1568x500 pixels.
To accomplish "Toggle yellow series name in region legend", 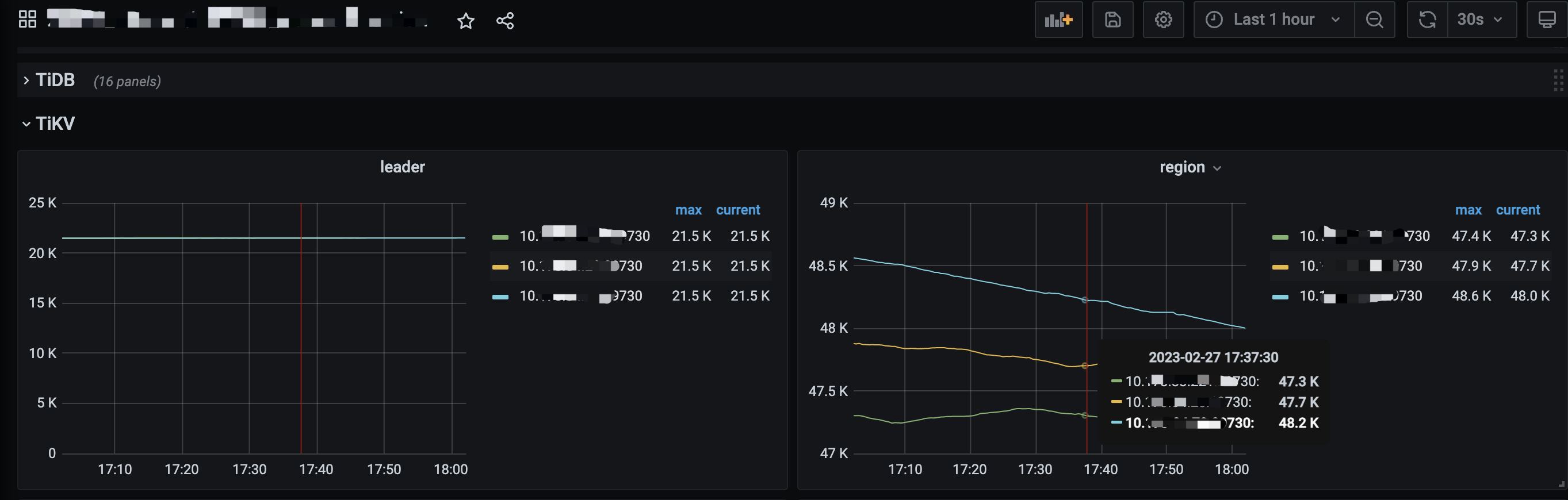I will 1360,266.
